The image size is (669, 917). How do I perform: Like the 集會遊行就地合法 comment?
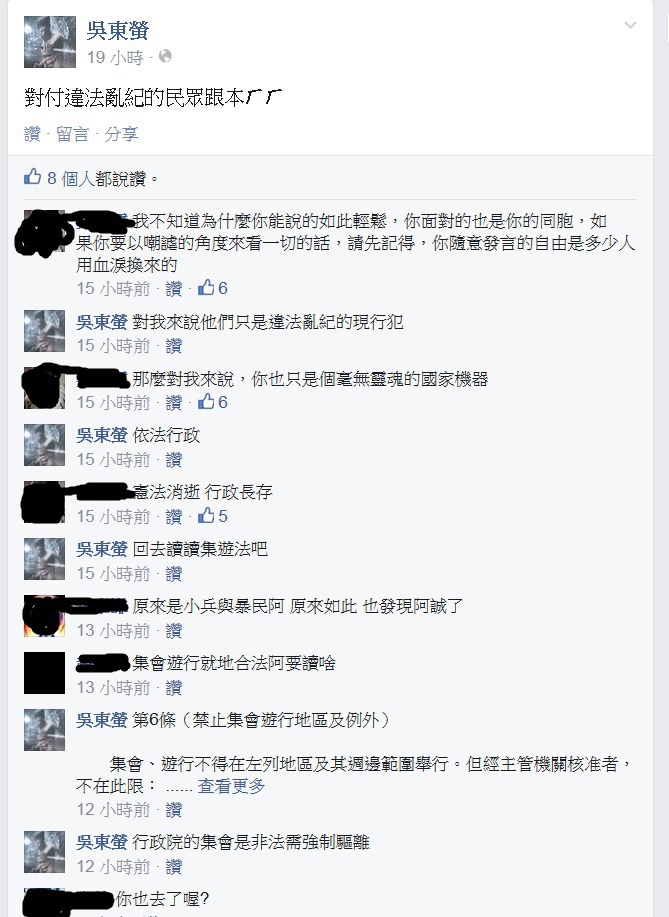pyautogui.click(x=174, y=688)
